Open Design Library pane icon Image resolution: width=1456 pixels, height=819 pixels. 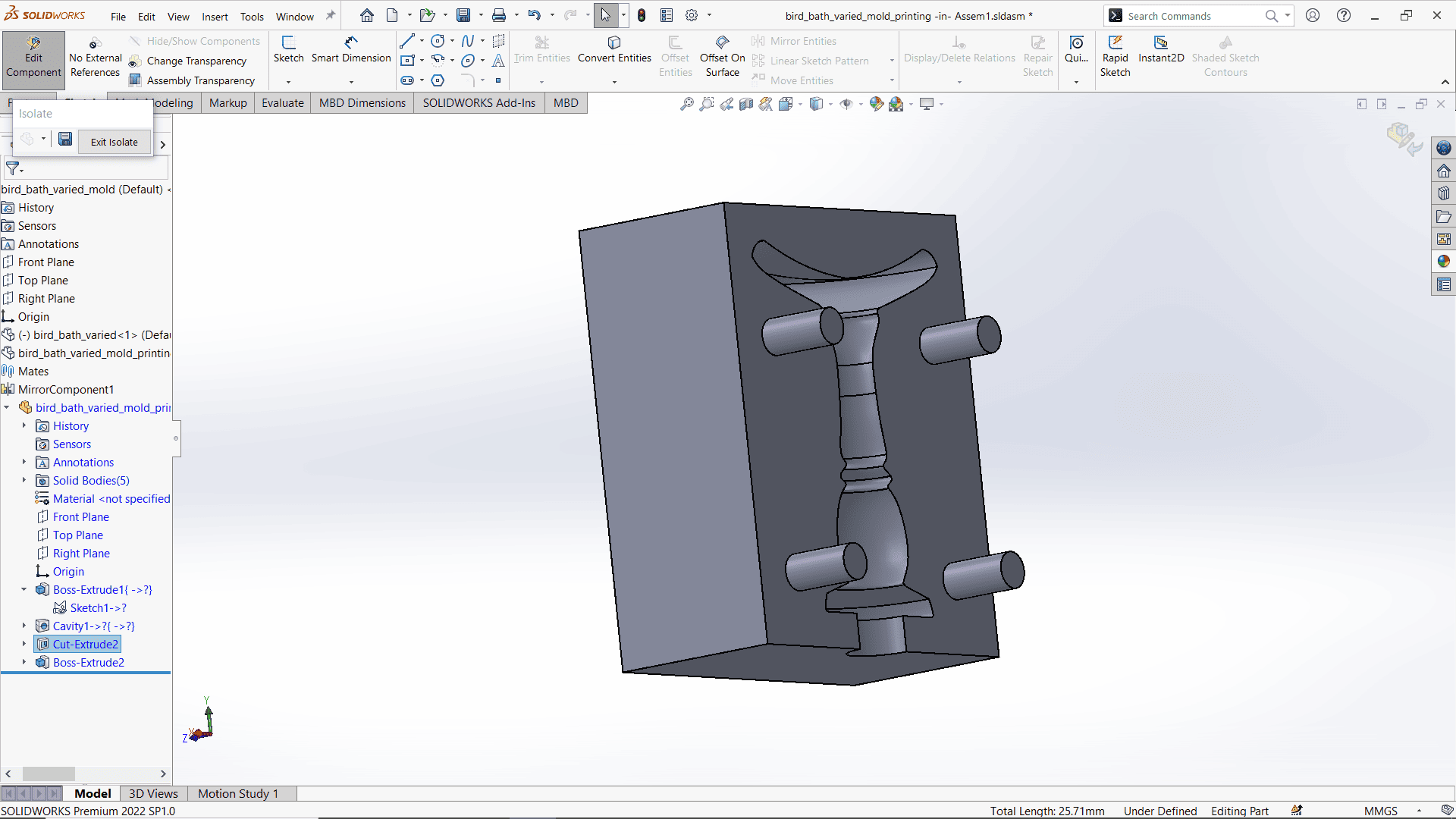(1443, 193)
